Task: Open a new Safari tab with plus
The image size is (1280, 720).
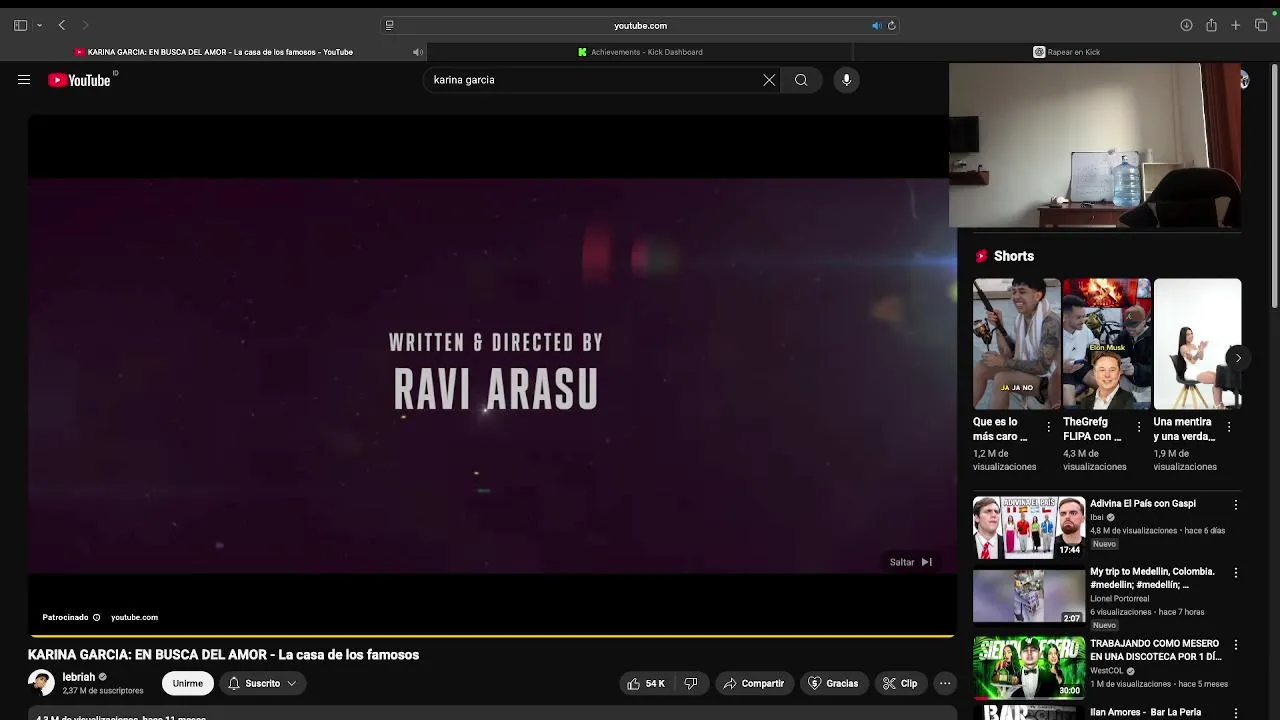Action: [x=1236, y=25]
